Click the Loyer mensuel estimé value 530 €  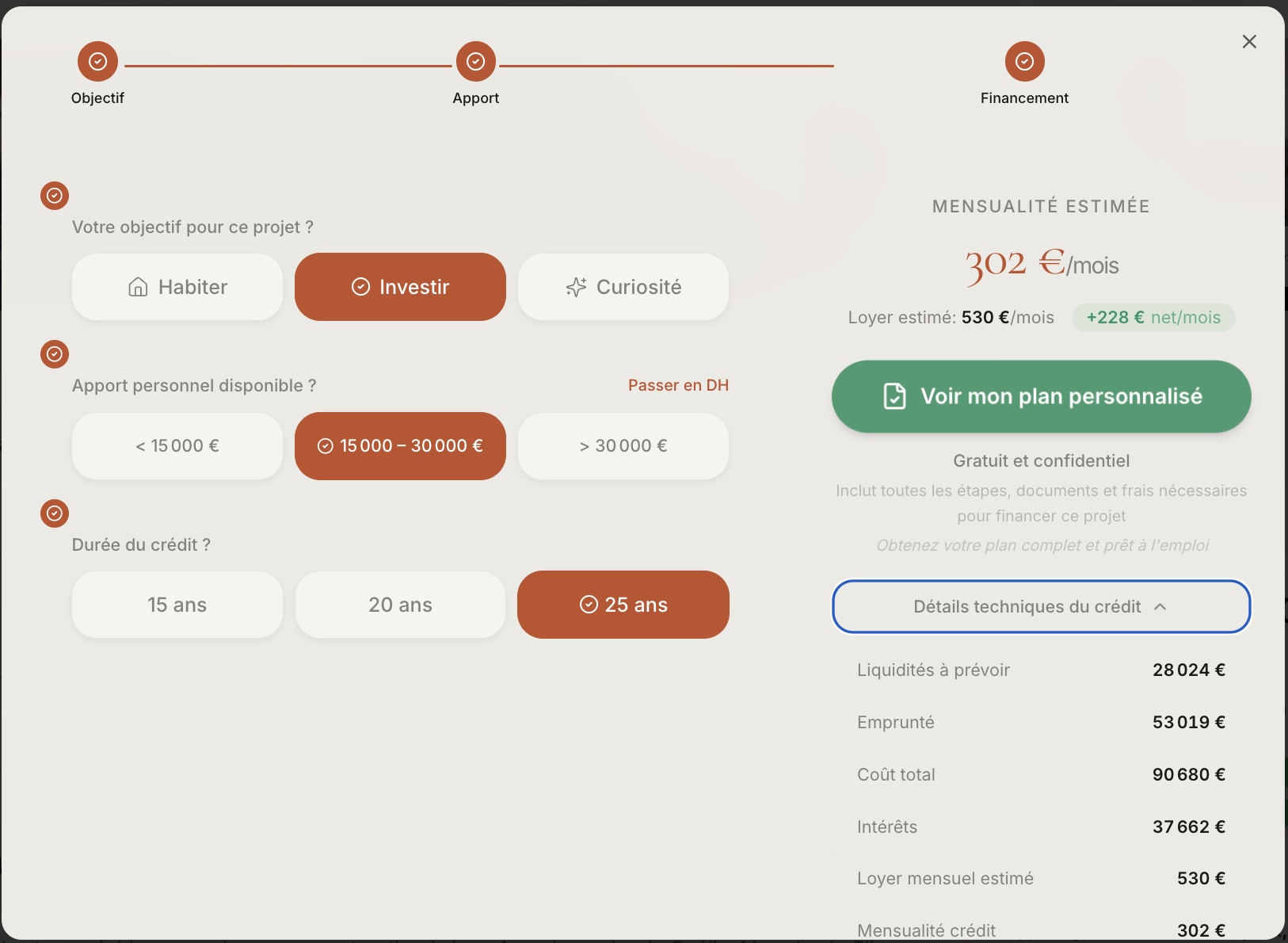[x=1201, y=878]
